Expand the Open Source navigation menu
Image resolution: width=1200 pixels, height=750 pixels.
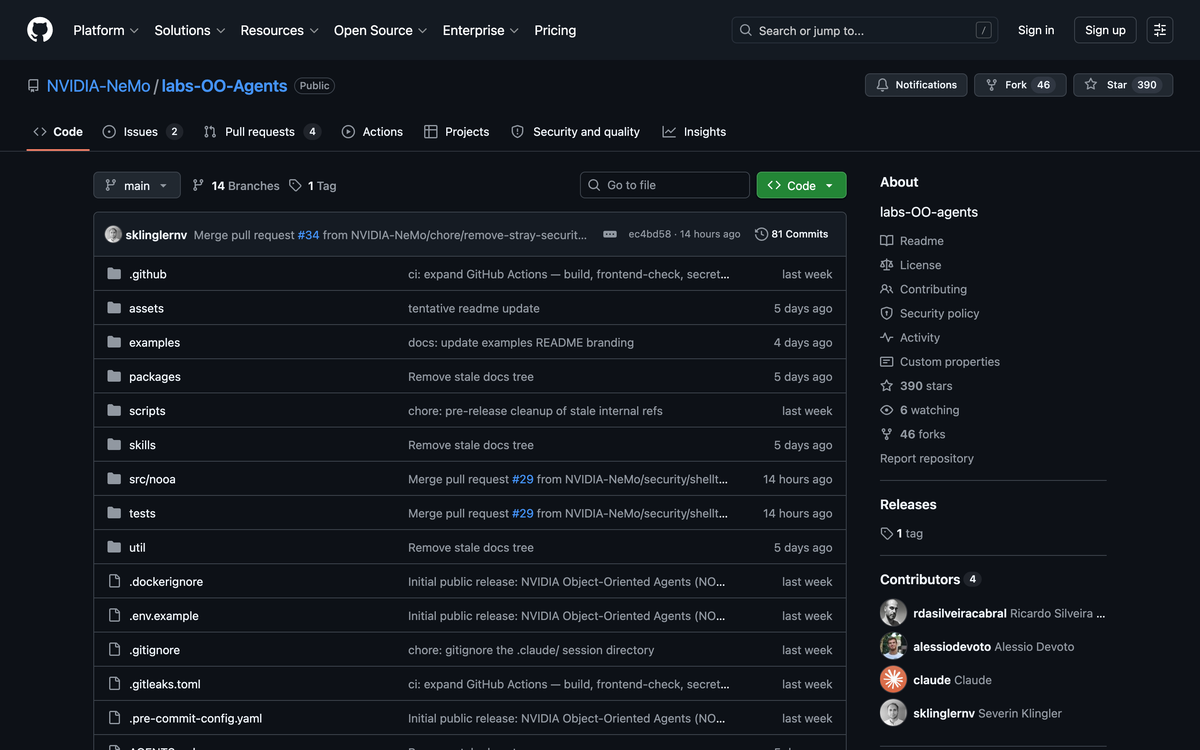pos(381,30)
